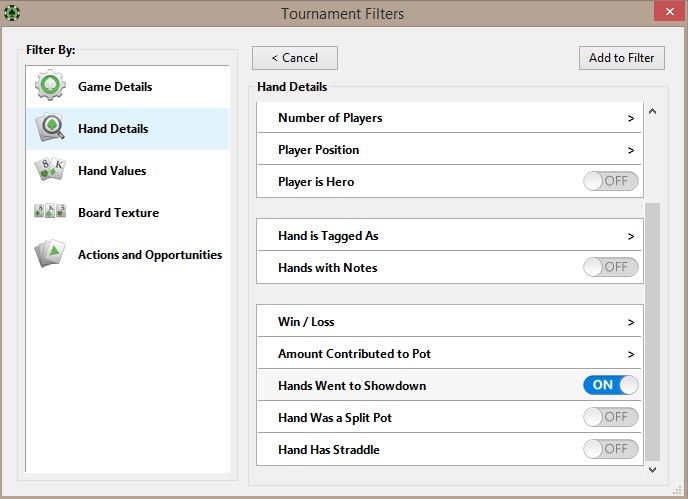
Task: Click the Add to Filter button
Action: pos(621,58)
